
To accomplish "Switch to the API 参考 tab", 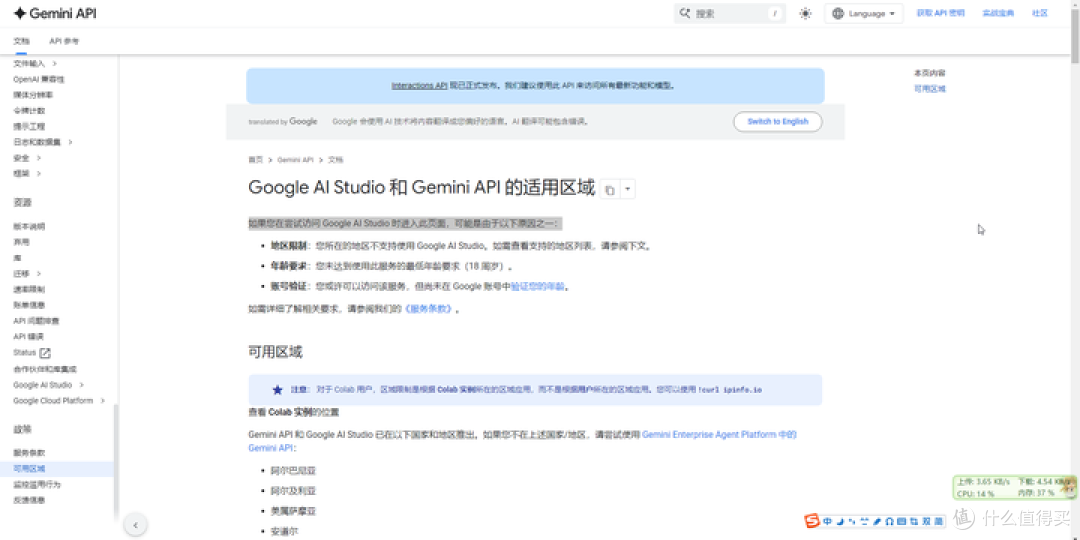I will tap(64, 41).
